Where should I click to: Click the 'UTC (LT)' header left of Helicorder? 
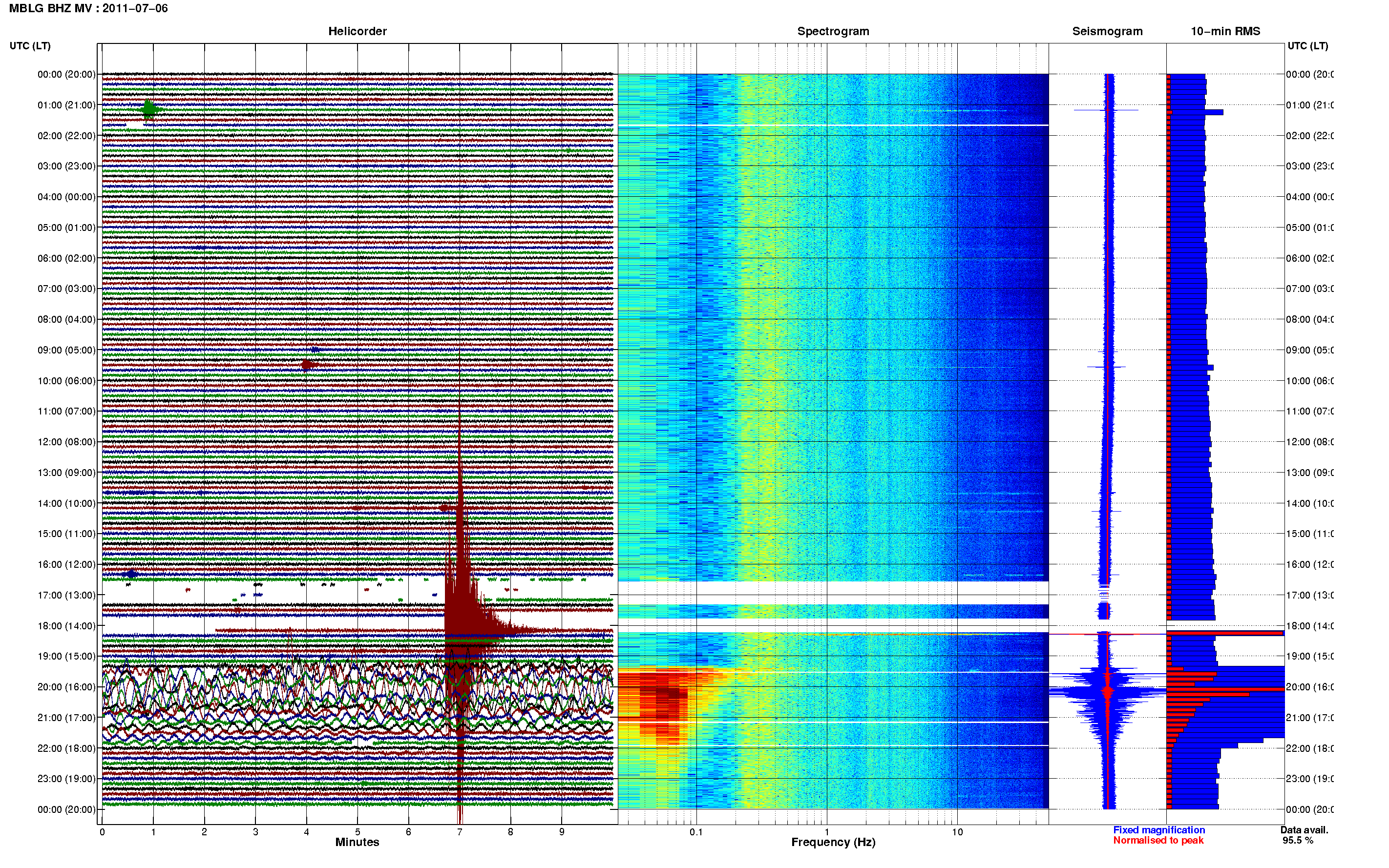(30, 46)
